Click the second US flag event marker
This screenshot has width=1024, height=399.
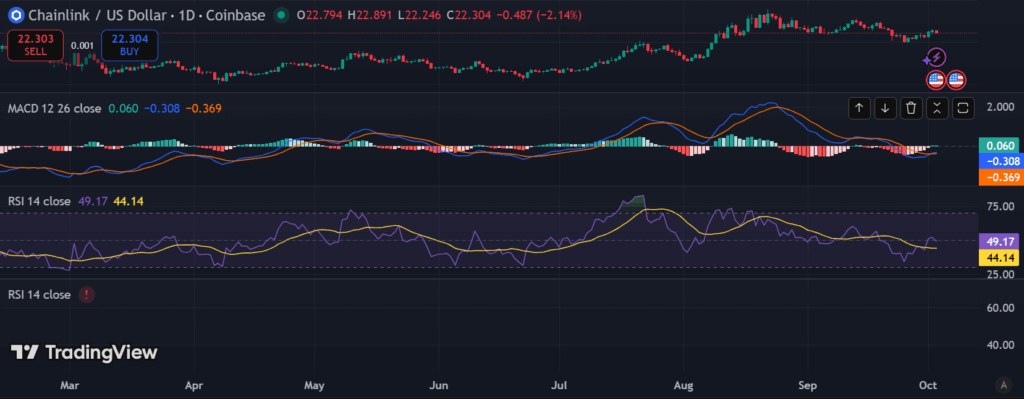coord(956,80)
